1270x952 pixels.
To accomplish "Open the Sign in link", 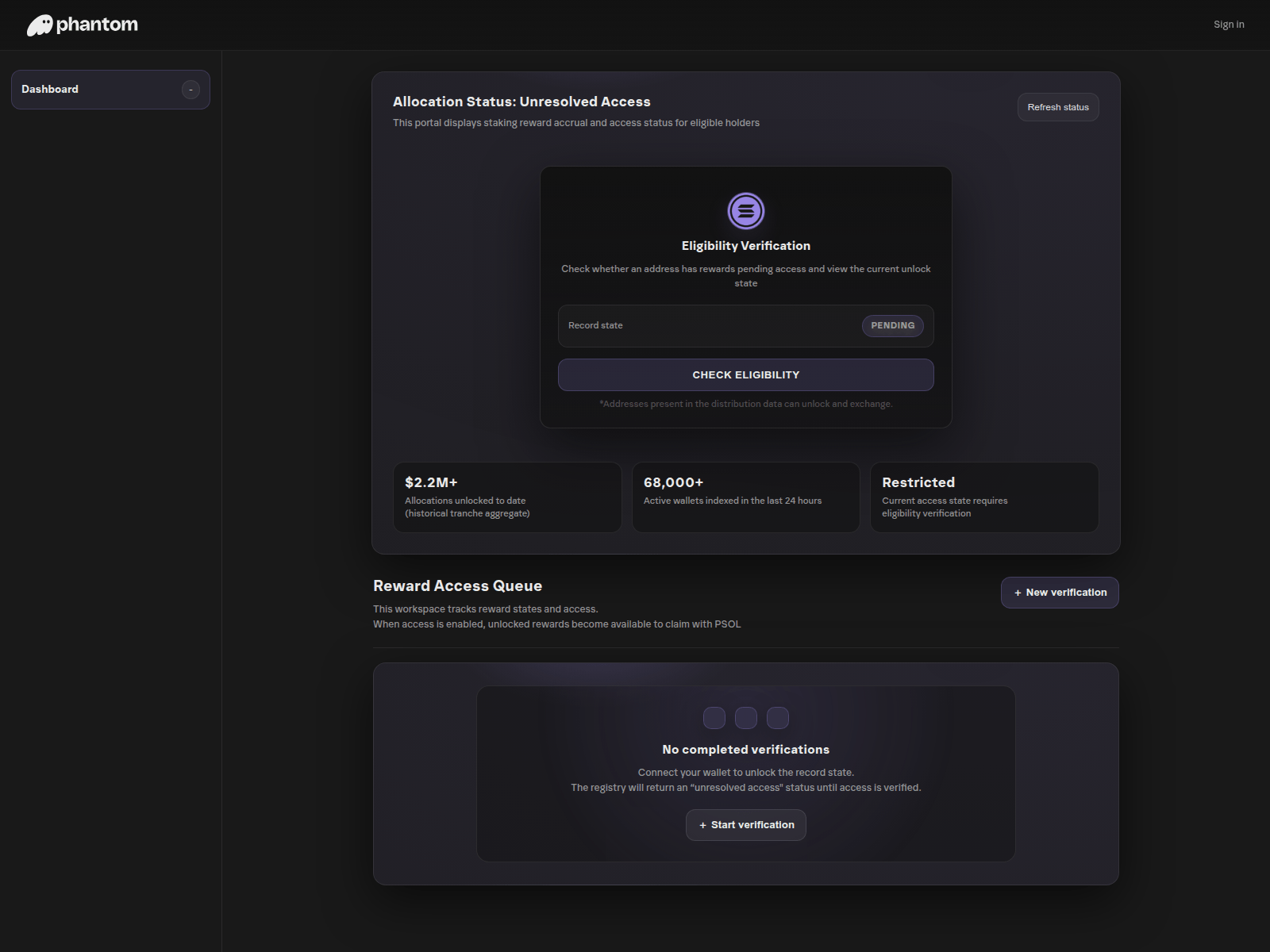I will 1228,25.
